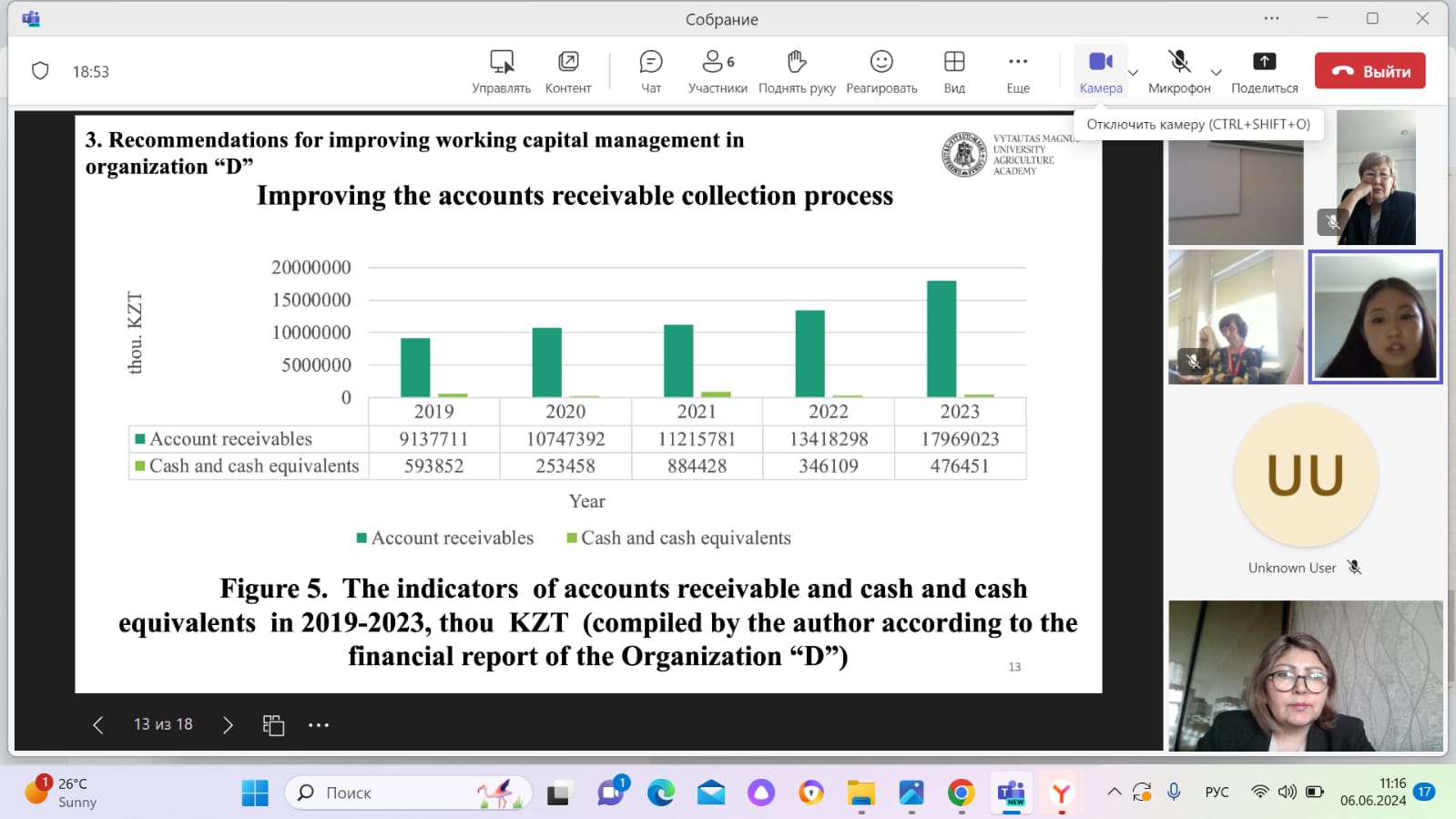Leave the meeting with Выйти
The width and height of the screenshot is (1456, 819).
(x=1369, y=71)
